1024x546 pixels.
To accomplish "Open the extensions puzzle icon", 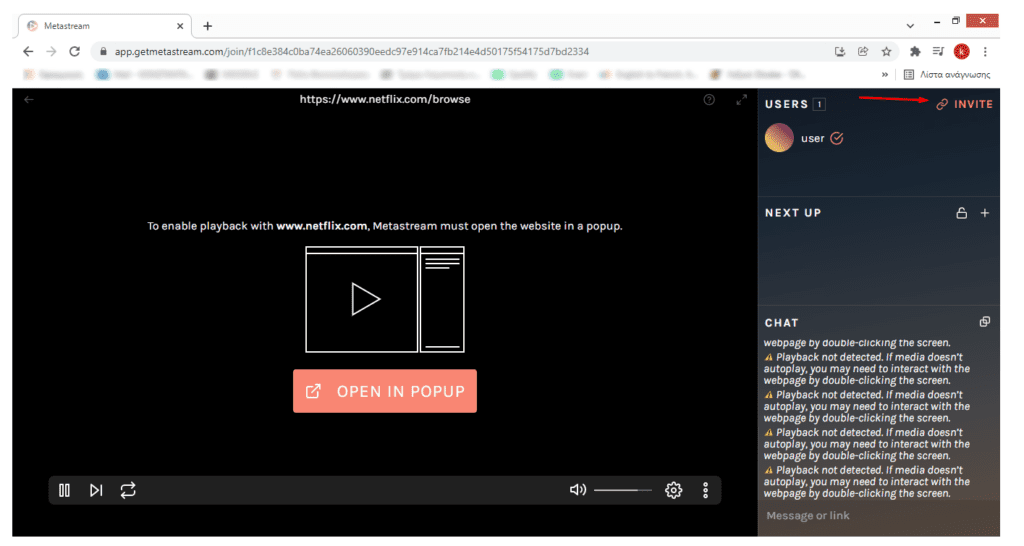I will pyautogui.click(x=915, y=52).
